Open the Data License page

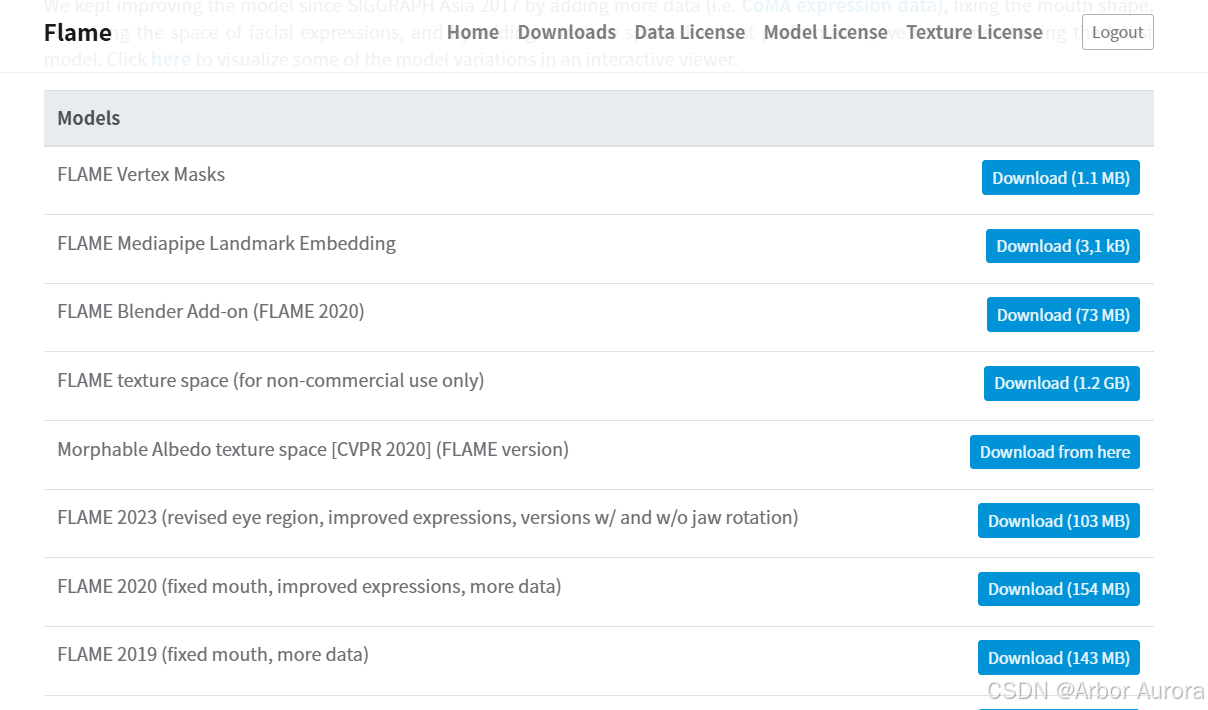pos(689,32)
